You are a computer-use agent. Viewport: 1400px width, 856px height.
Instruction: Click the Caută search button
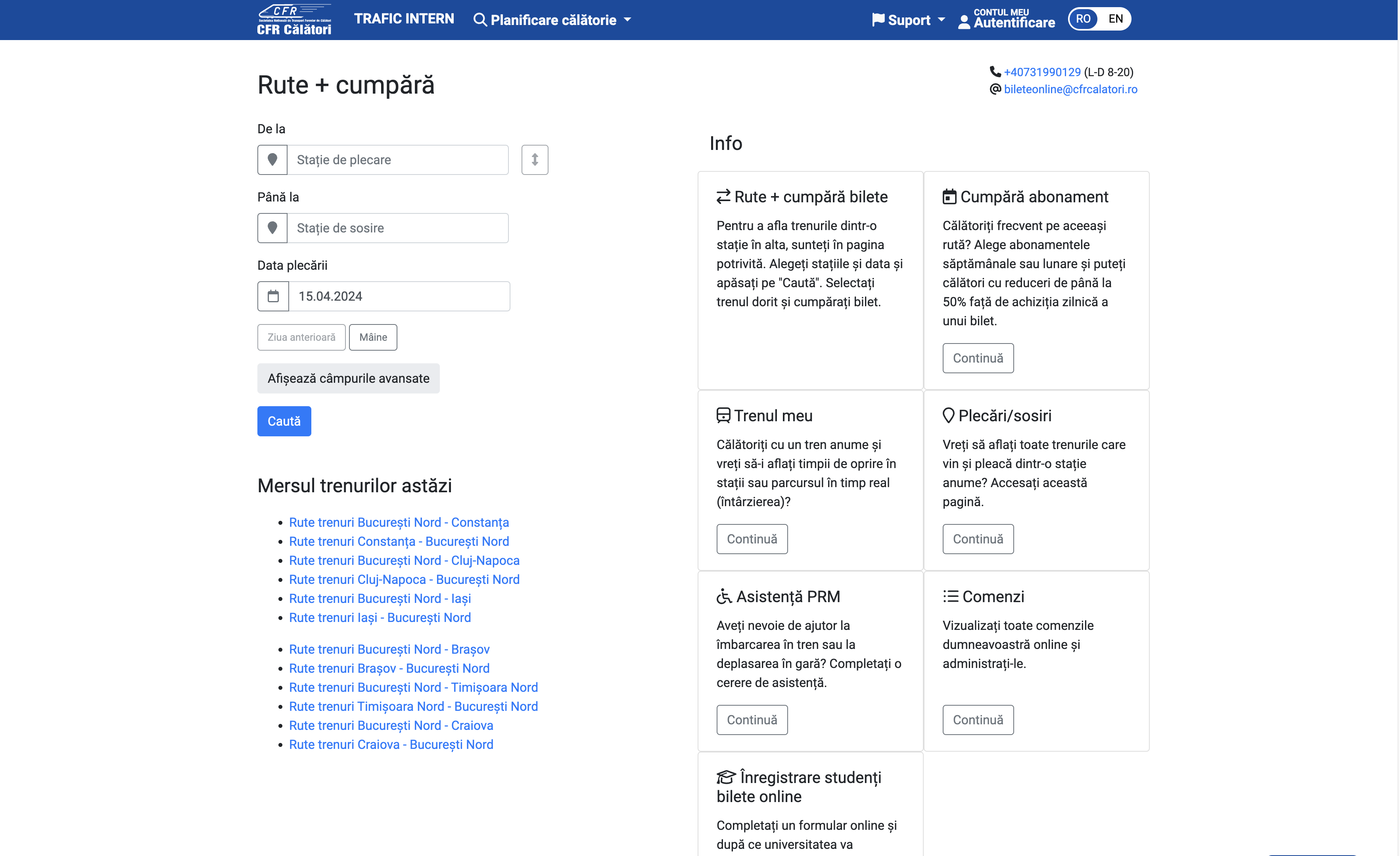coord(284,421)
